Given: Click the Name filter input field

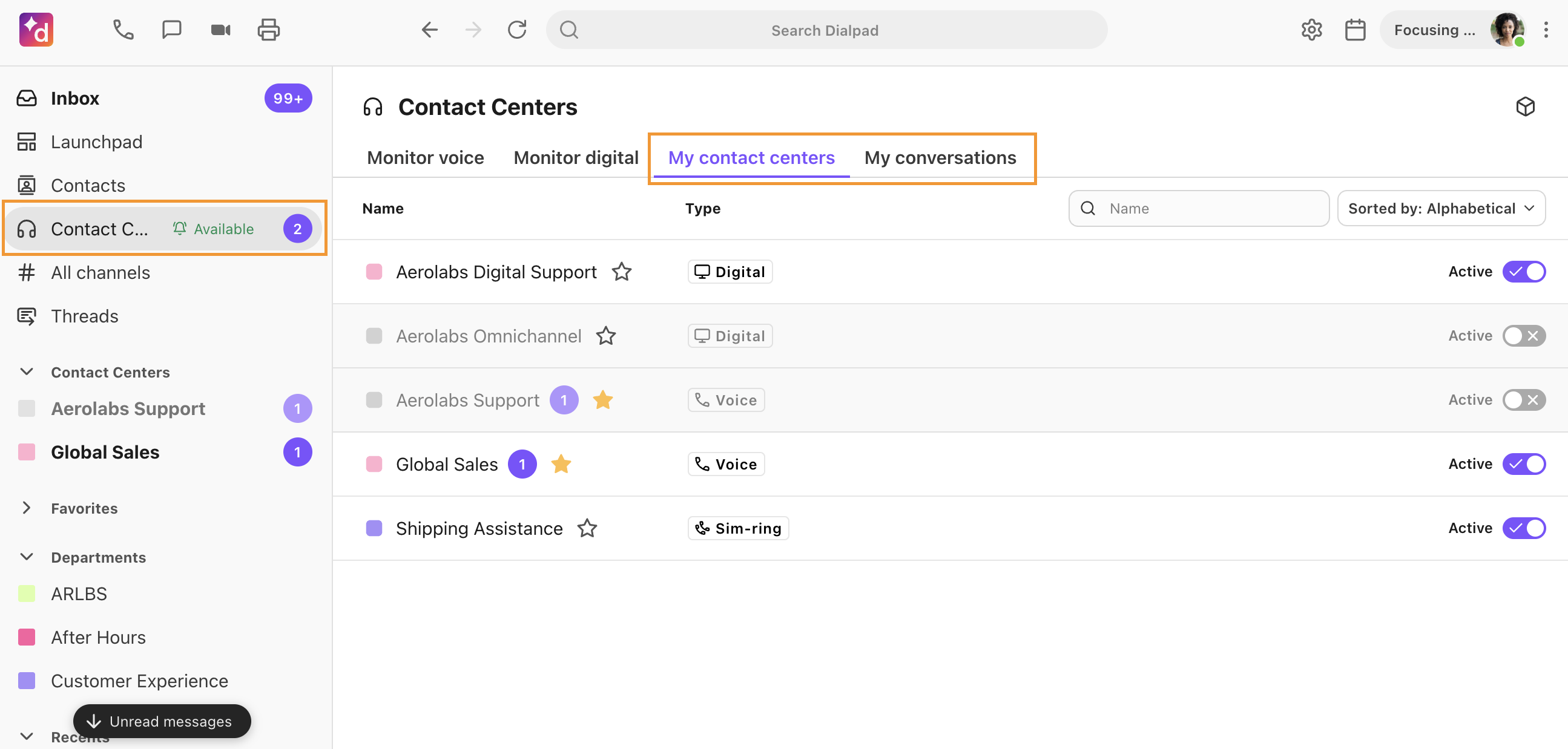Looking at the screenshot, I should click(x=1199, y=209).
